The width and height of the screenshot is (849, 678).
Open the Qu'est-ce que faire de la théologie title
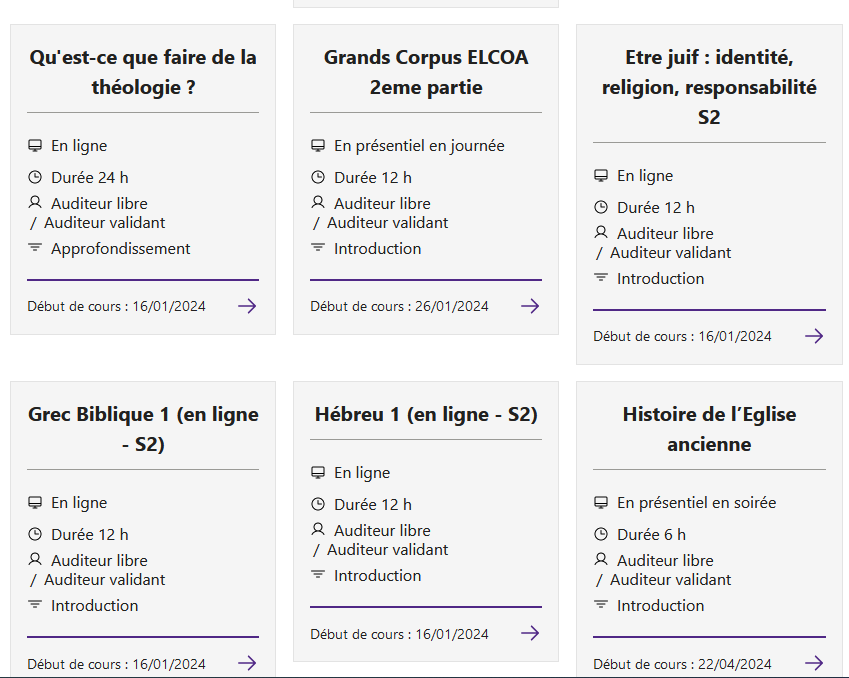pos(143,72)
